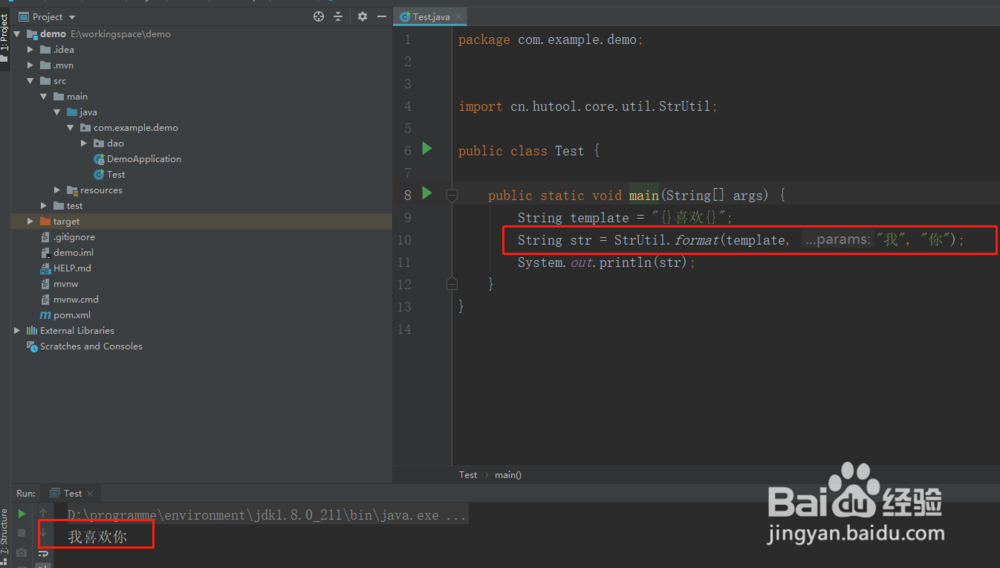This screenshot has height=568, width=1000.
Task: Select target folder in tree
Action: pos(66,221)
